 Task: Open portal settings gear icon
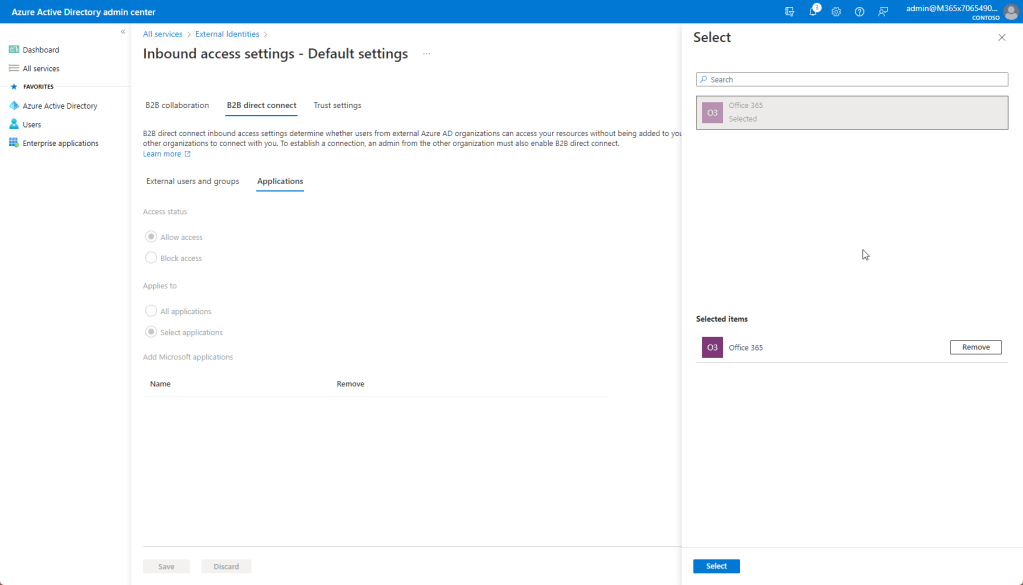tap(836, 11)
